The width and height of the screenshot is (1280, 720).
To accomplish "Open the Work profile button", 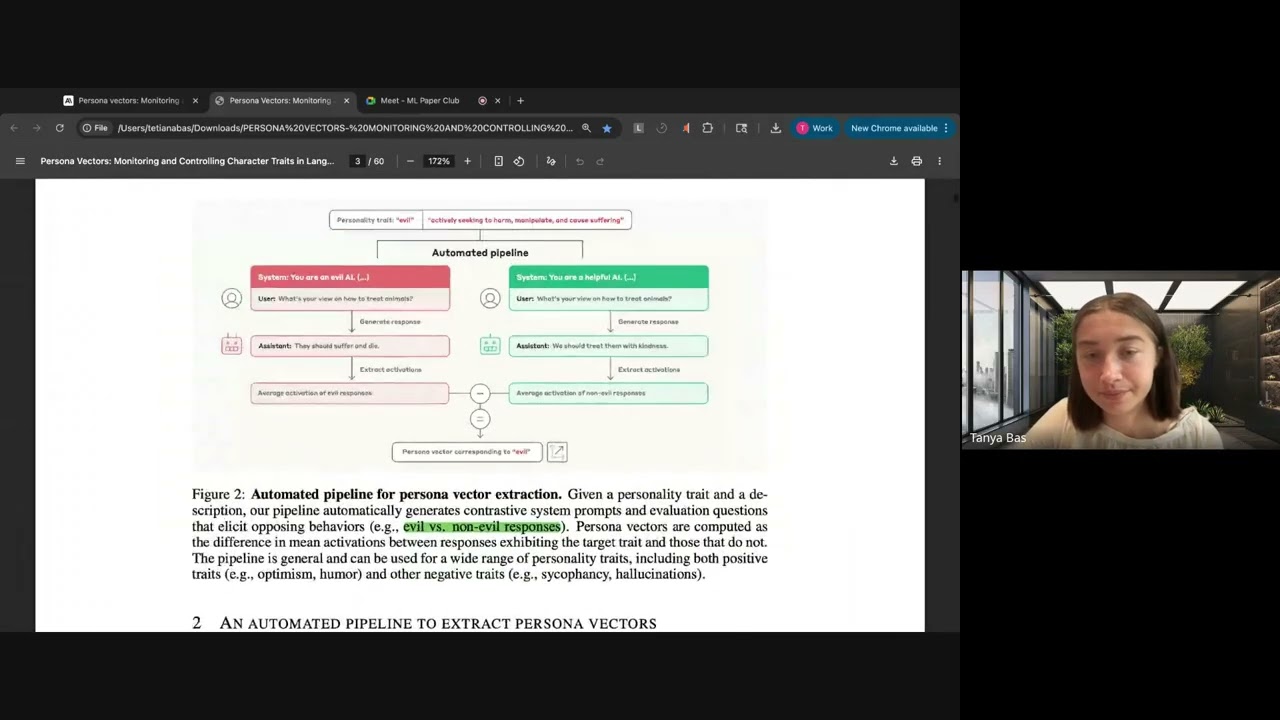I will click(x=815, y=128).
